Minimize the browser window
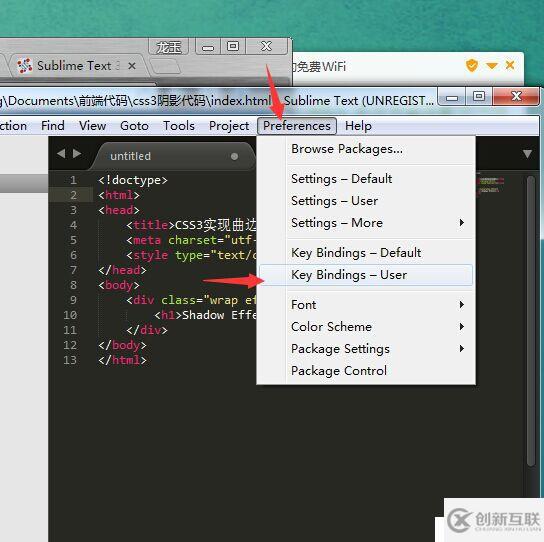 click(208, 46)
